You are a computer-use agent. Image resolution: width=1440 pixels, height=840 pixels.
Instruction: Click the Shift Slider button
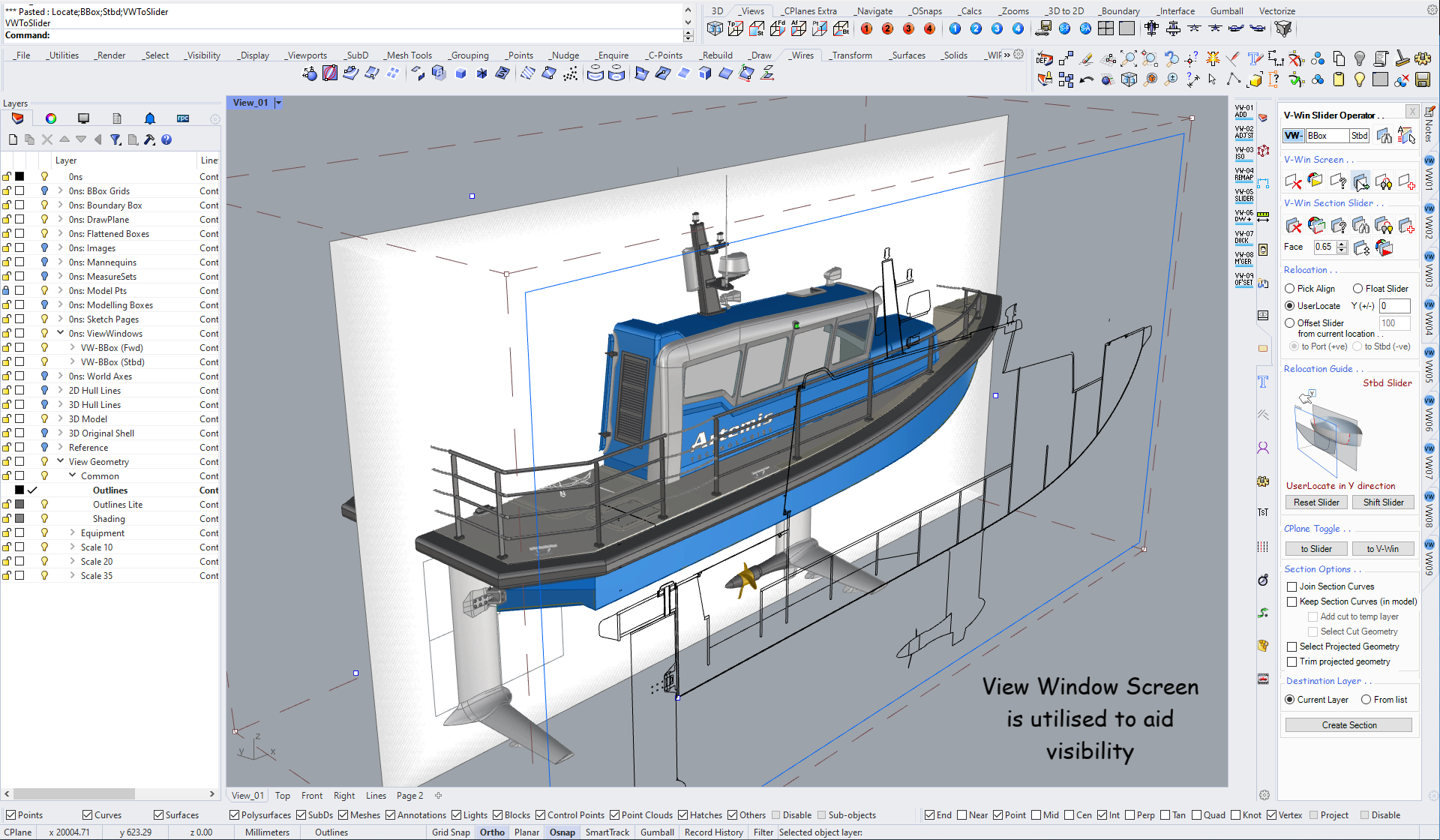[1383, 502]
